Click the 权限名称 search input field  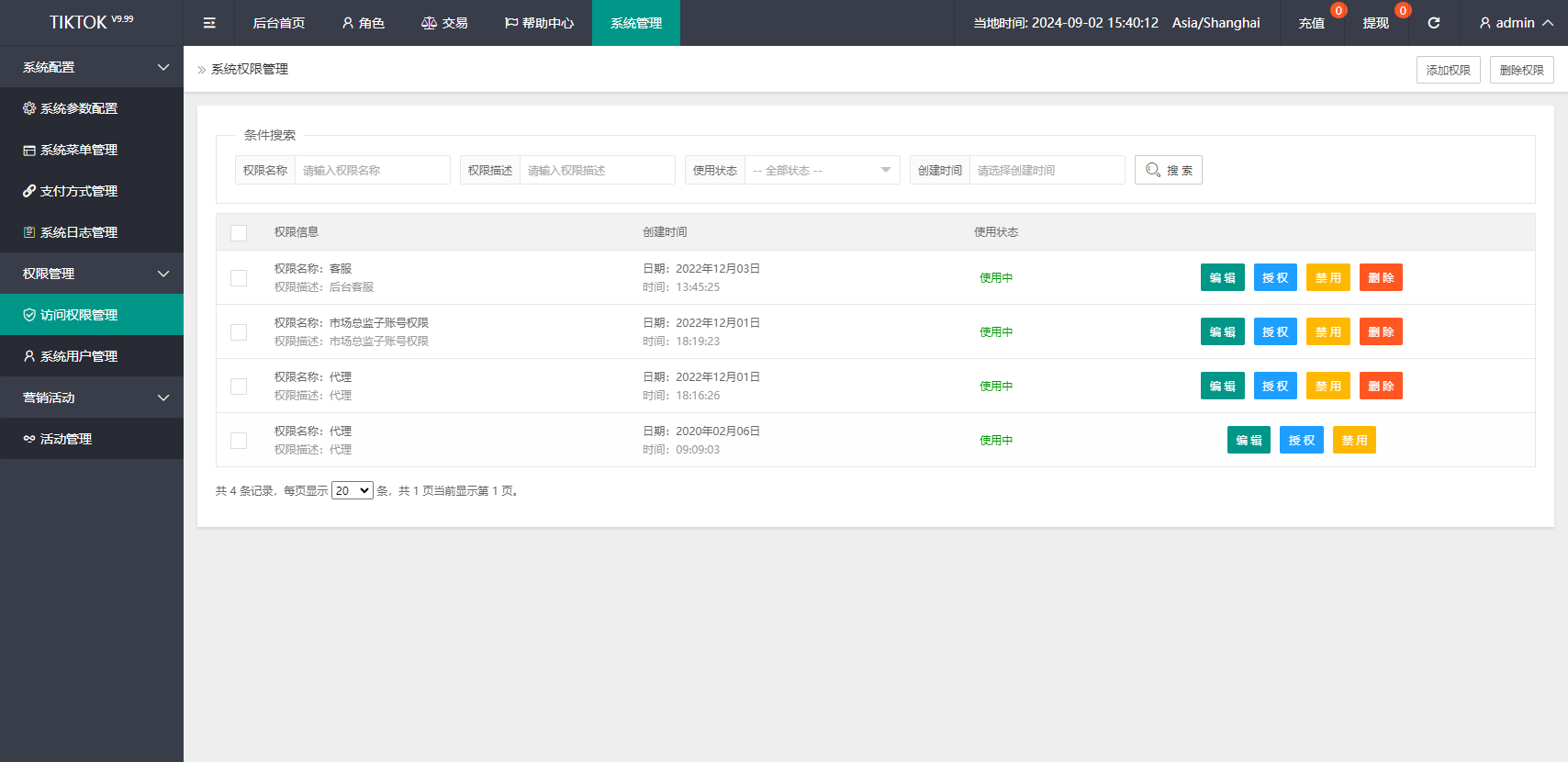click(372, 170)
